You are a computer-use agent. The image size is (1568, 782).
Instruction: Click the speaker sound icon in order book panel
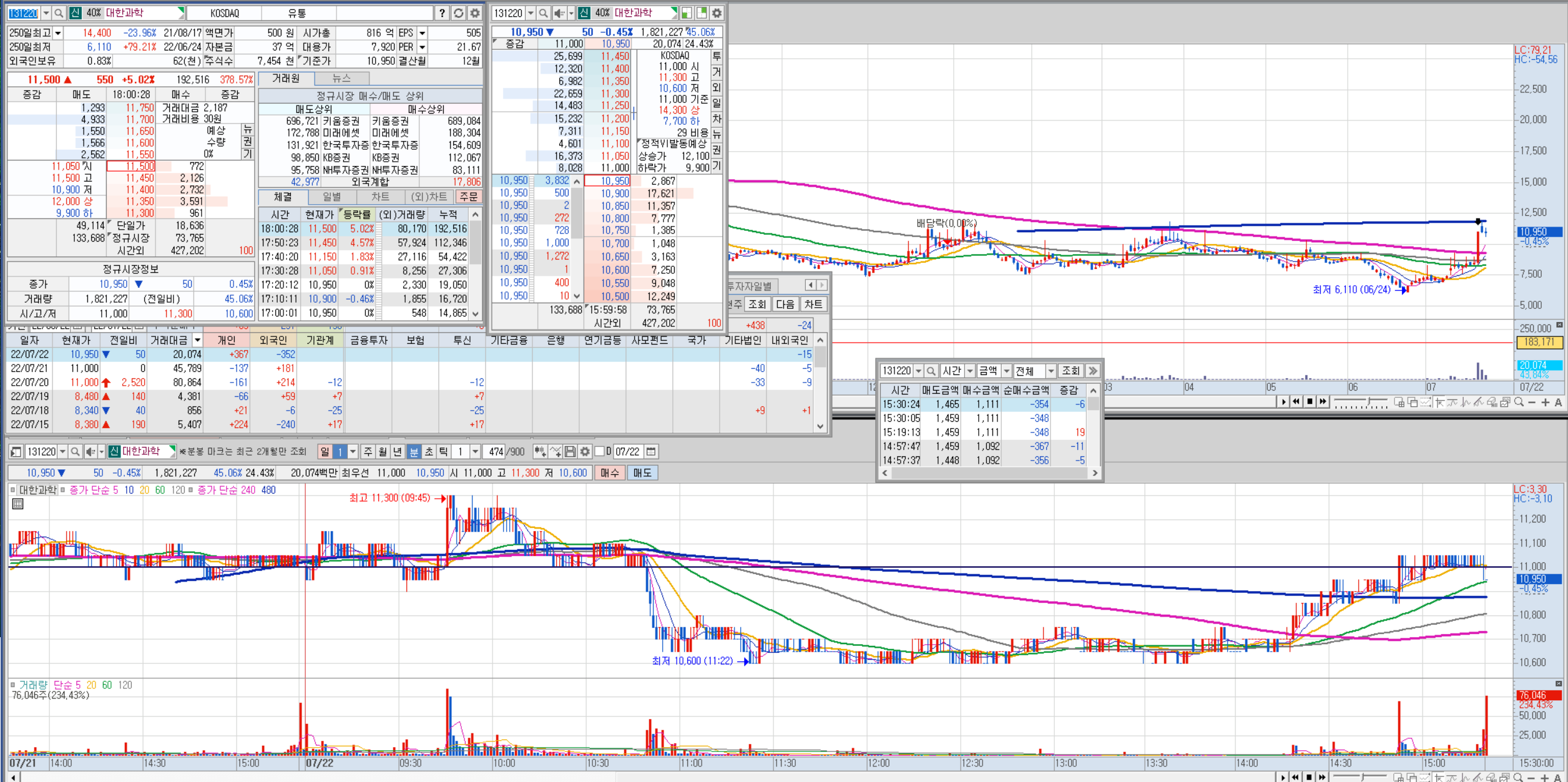click(x=559, y=12)
